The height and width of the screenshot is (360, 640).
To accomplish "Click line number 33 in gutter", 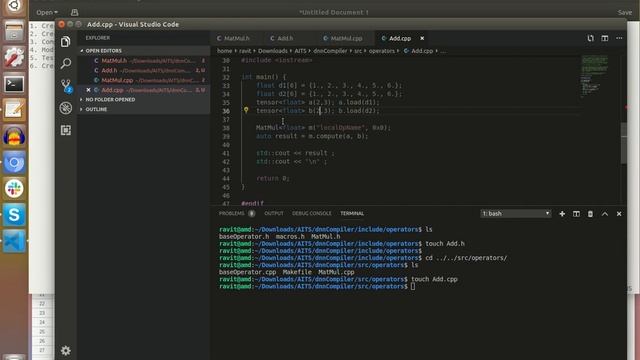I will pyautogui.click(x=226, y=86).
